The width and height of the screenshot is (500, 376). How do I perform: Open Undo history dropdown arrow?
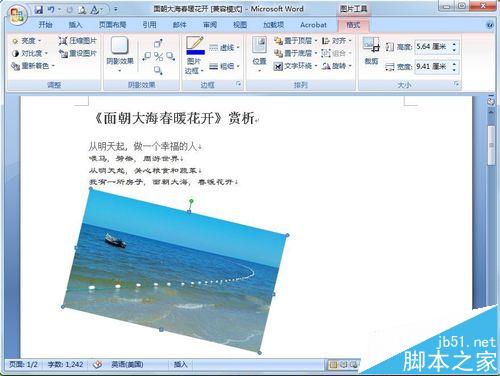[59, 10]
